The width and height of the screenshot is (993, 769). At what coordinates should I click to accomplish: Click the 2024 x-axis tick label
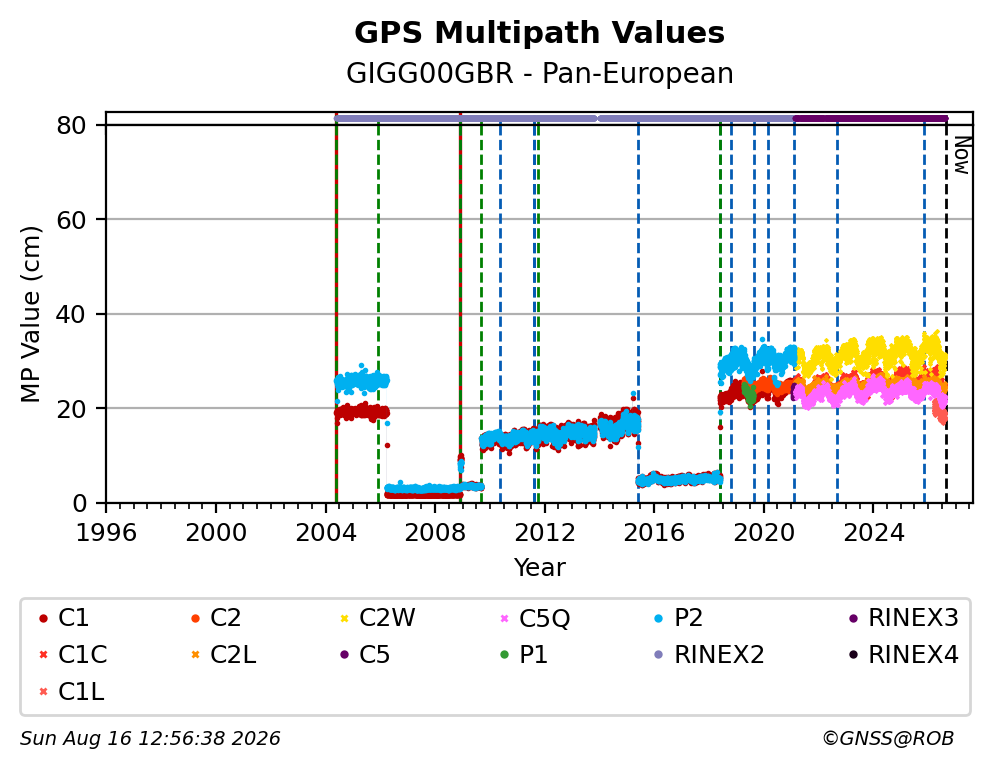(x=873, y=533)
